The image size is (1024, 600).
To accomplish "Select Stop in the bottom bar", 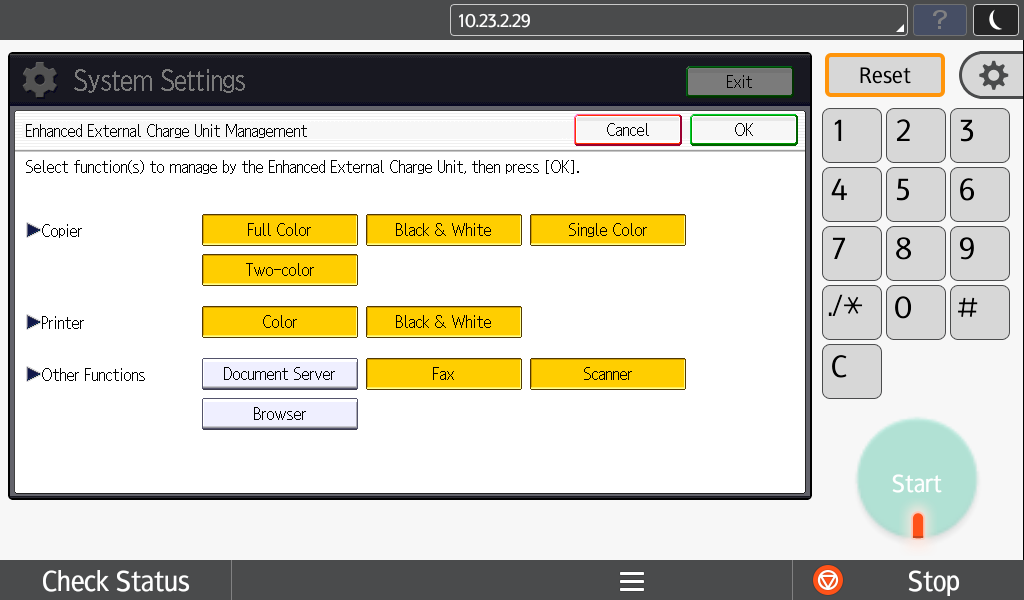I will (933, 580).
